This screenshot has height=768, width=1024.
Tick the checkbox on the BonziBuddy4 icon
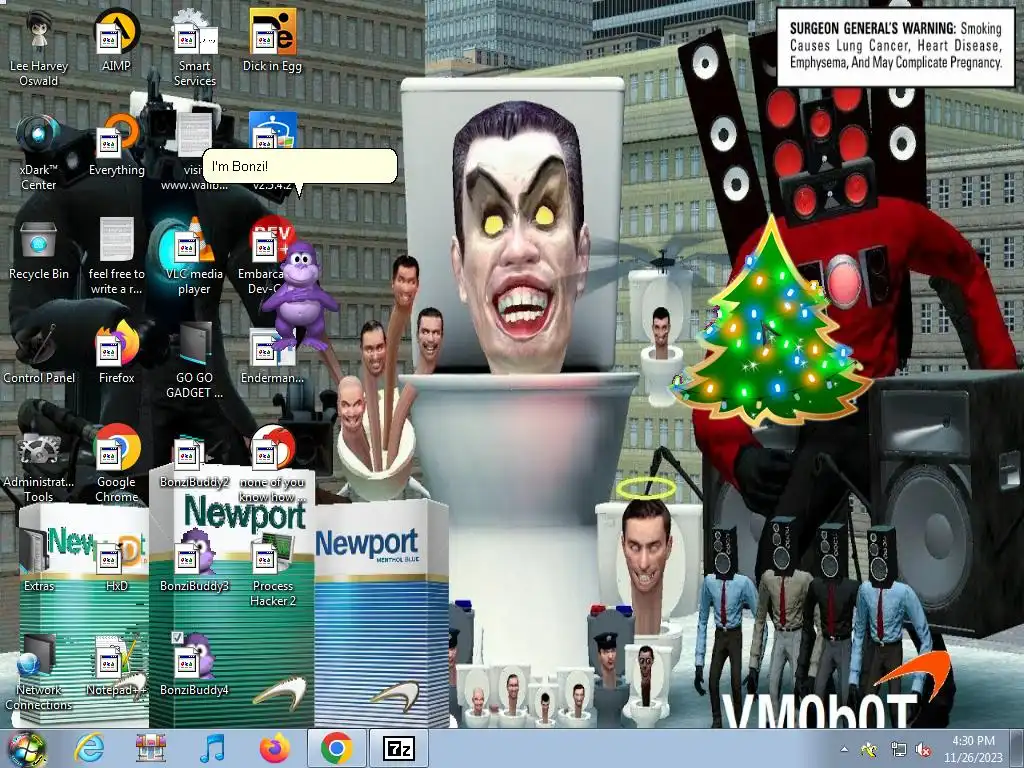(176, 637)
